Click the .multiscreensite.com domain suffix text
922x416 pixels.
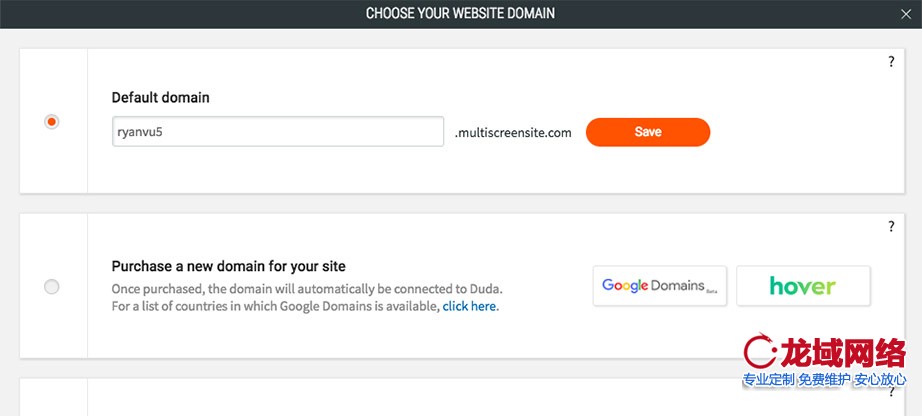pyautogui.click(x=513, y=132)
